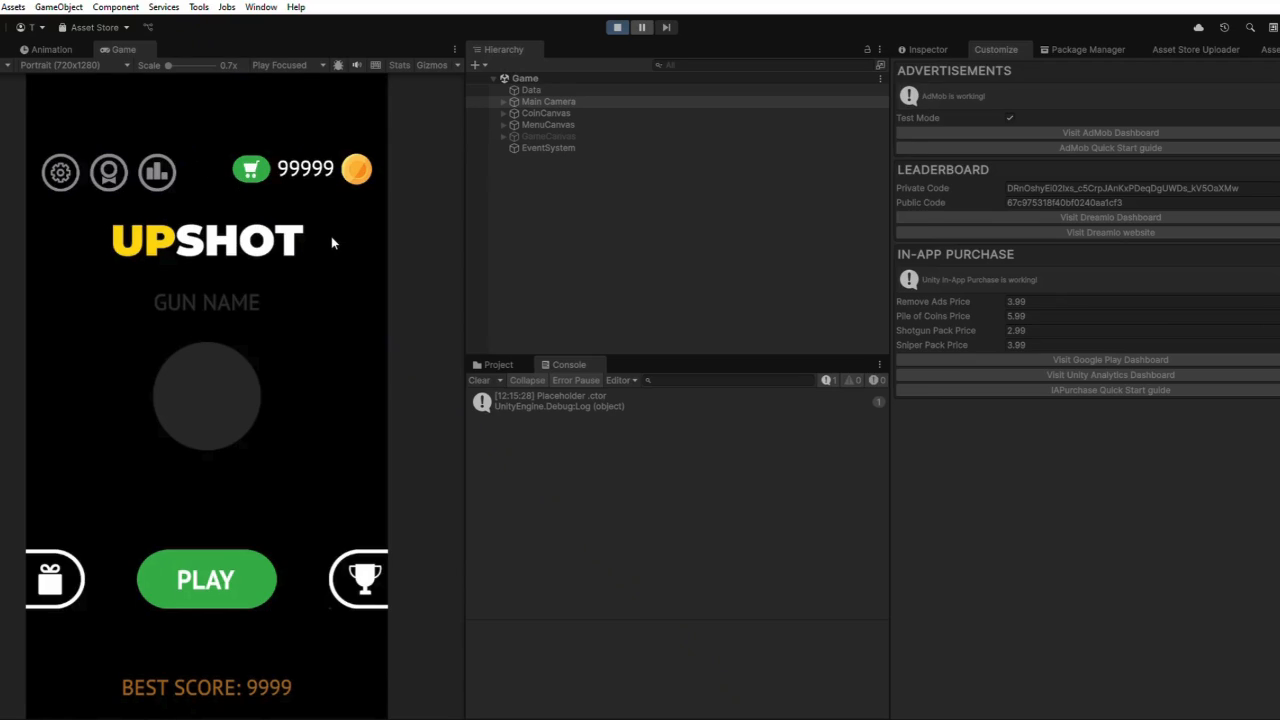The height and width of the screenshot is (720, 1280).
Task: Adjust the Game view Scale slider
Action: [192, 65]
